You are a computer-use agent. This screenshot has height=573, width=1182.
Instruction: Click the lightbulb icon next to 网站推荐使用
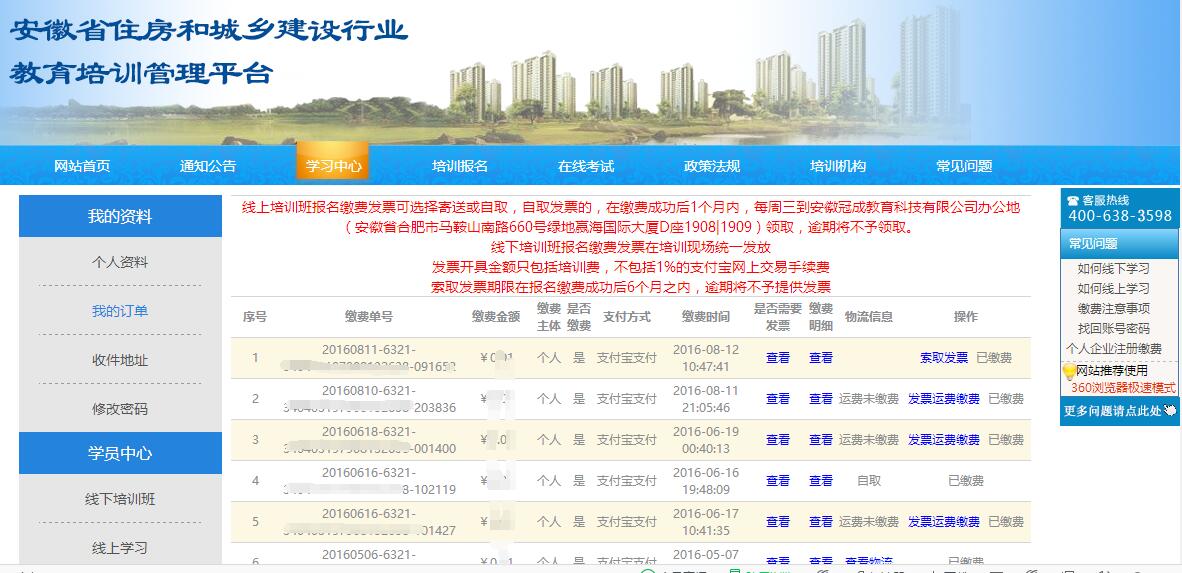pos(1068,371)
